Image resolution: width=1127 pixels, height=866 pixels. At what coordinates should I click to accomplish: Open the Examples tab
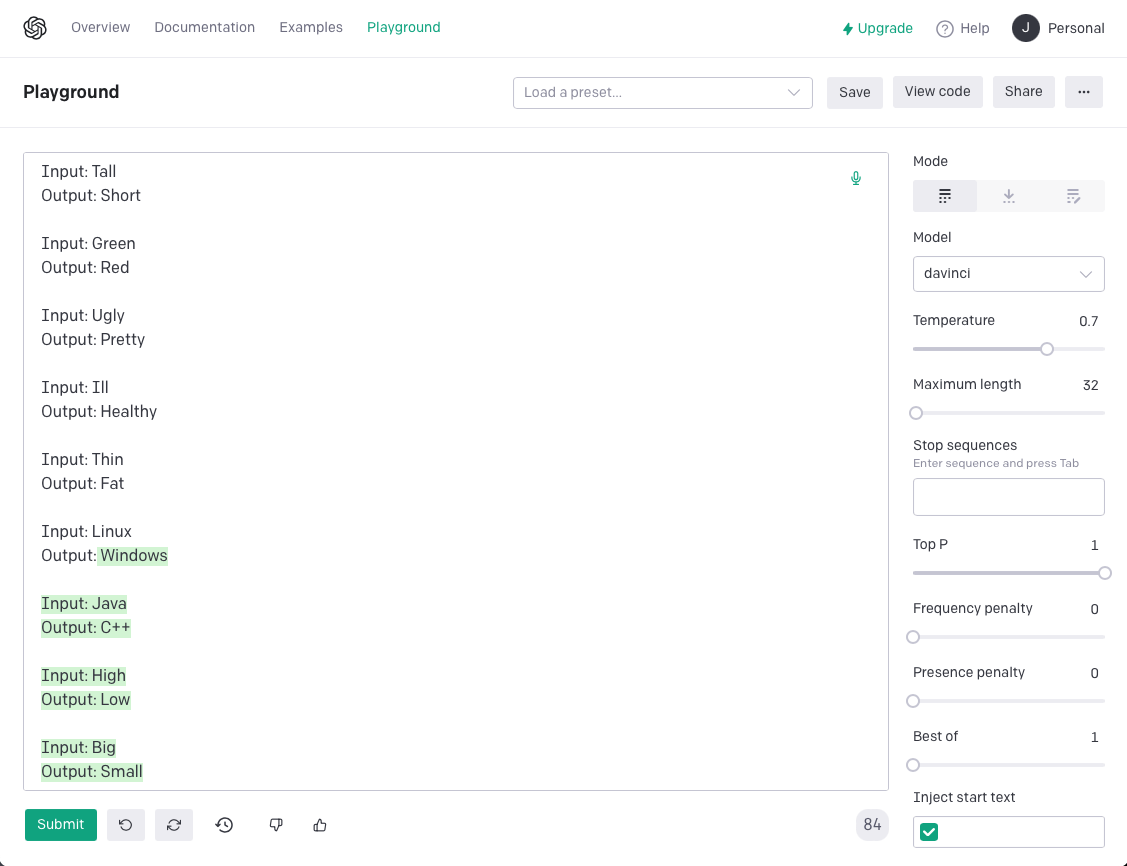coord(311,28)
